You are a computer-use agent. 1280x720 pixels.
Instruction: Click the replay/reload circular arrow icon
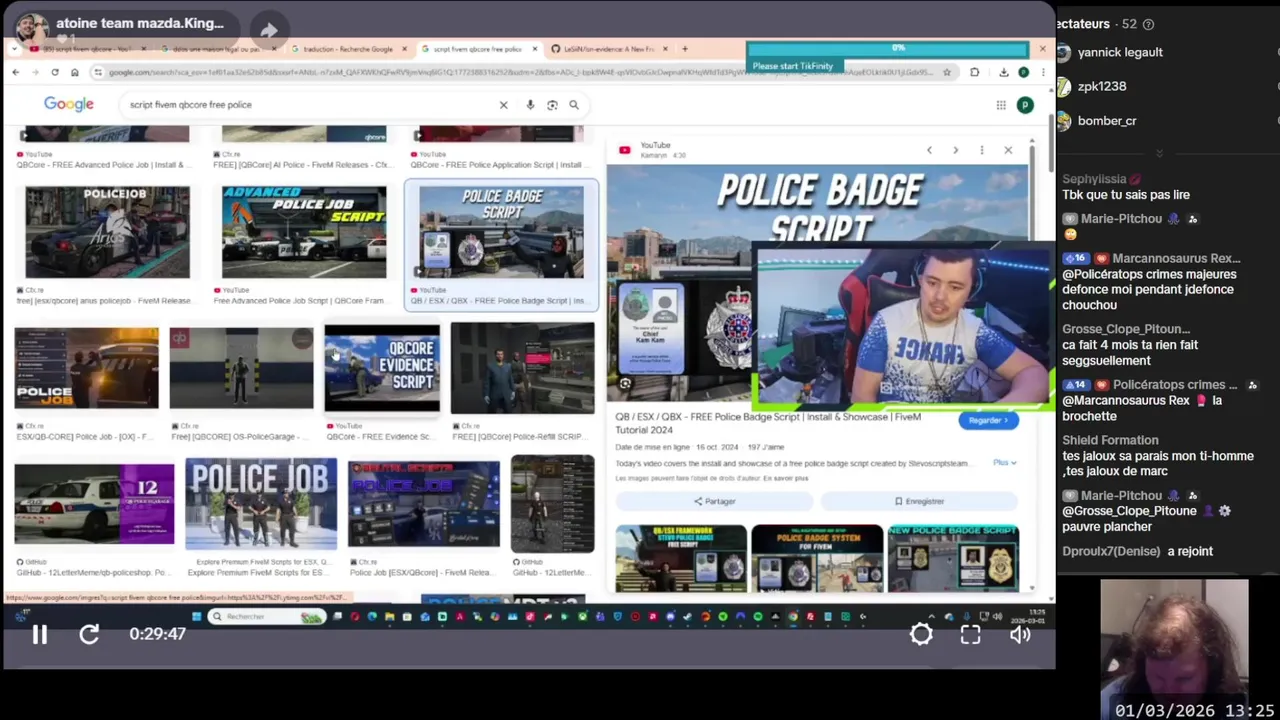[x=89, y=634]
